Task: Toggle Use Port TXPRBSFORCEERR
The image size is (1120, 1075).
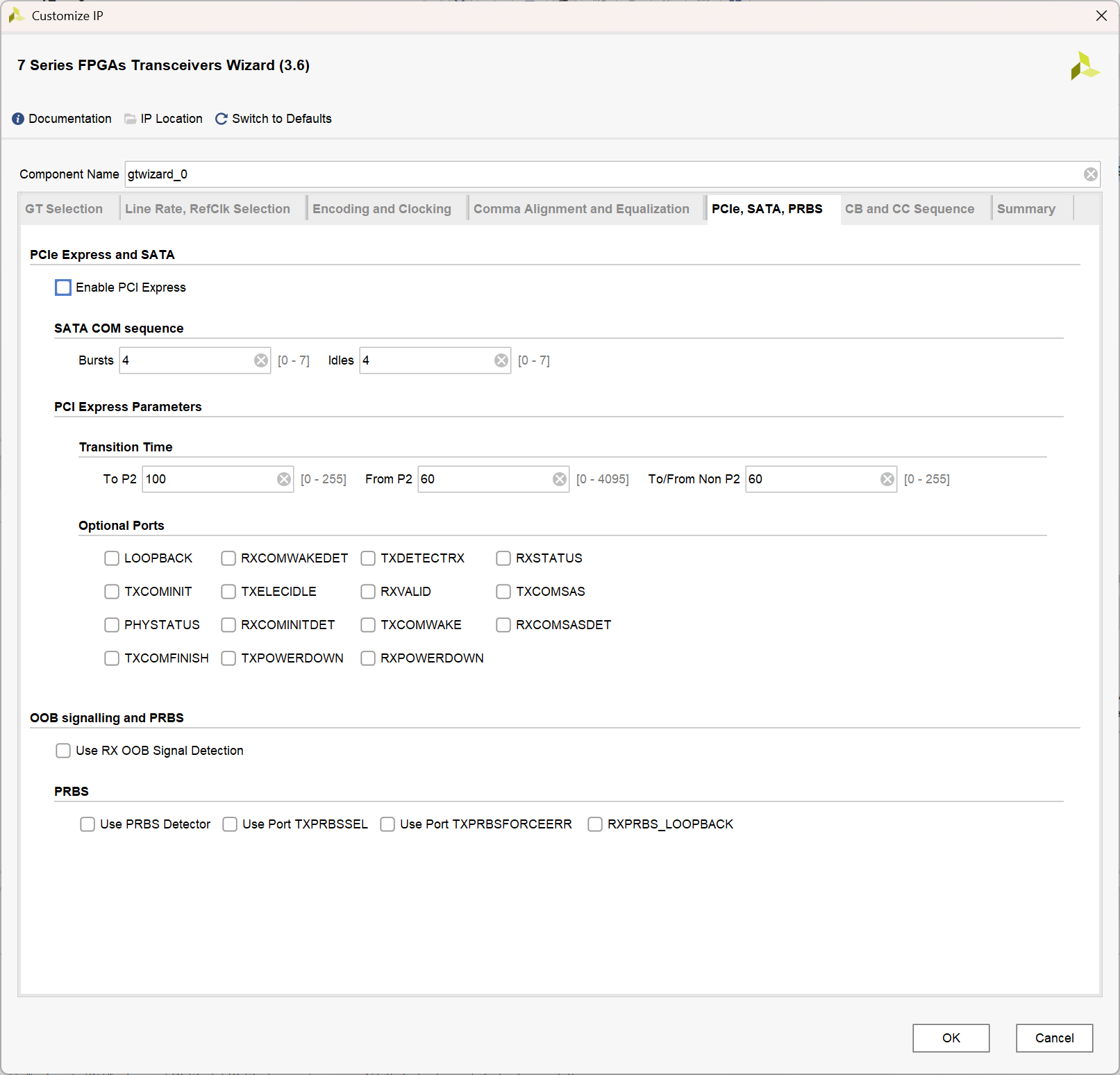Action: click(387, 824)
